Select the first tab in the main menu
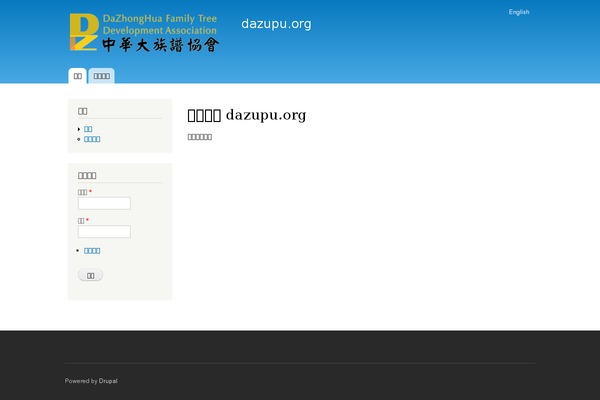 tap(78, 76)
